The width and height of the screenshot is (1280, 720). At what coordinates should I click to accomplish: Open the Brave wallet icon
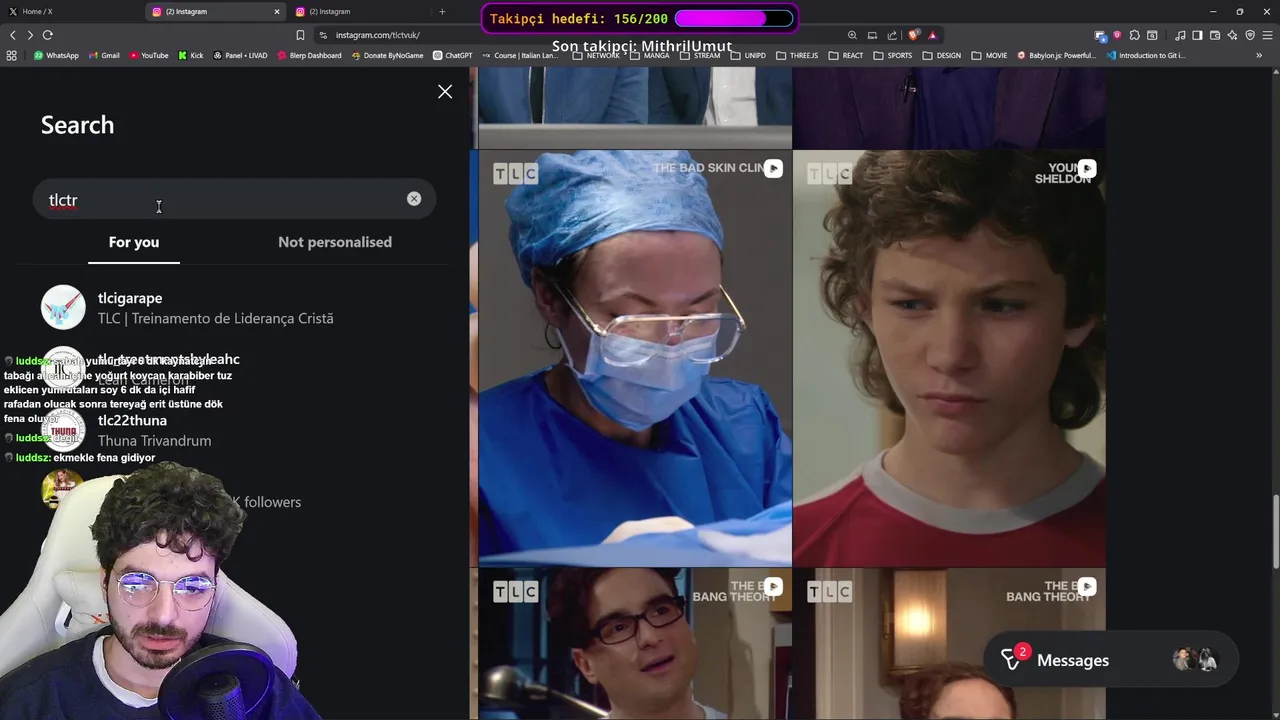pos(1215,35)
